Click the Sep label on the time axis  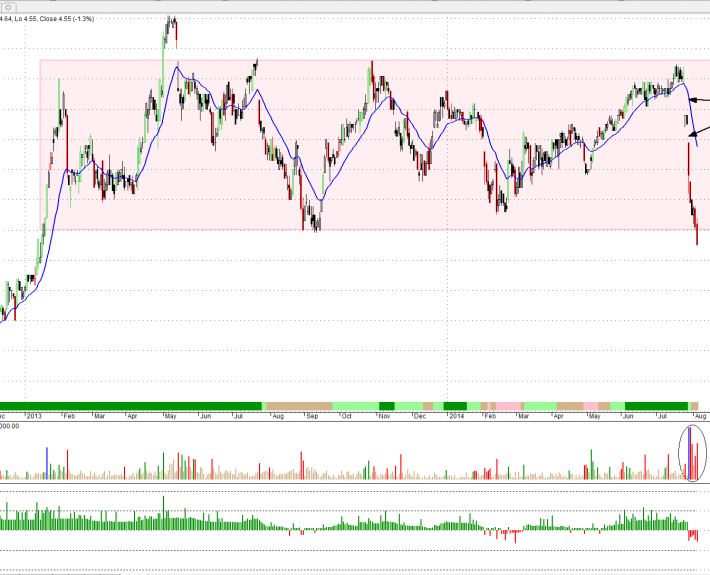coord(312,415)
